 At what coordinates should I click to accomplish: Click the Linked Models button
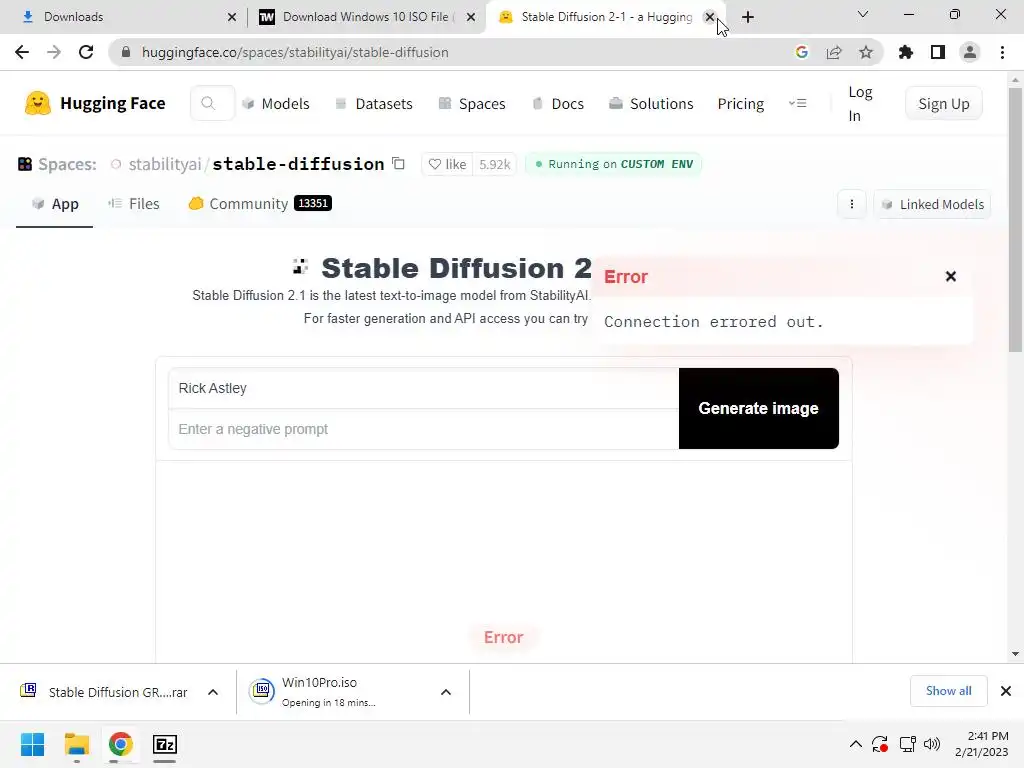coord(932,204)
